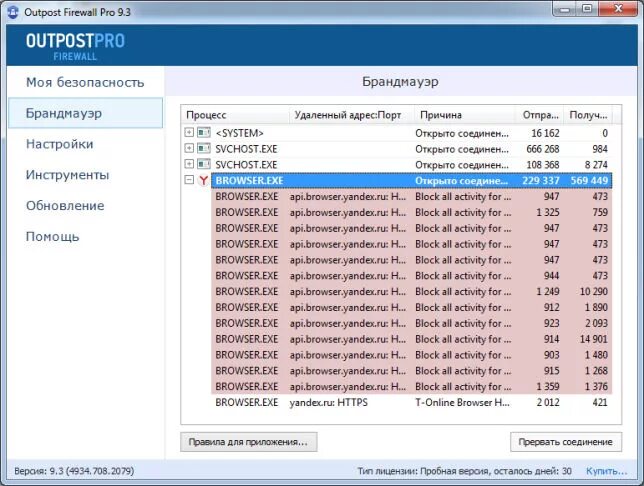Sort by the Удаленный адрес:Порт column header

click(352, 115)
